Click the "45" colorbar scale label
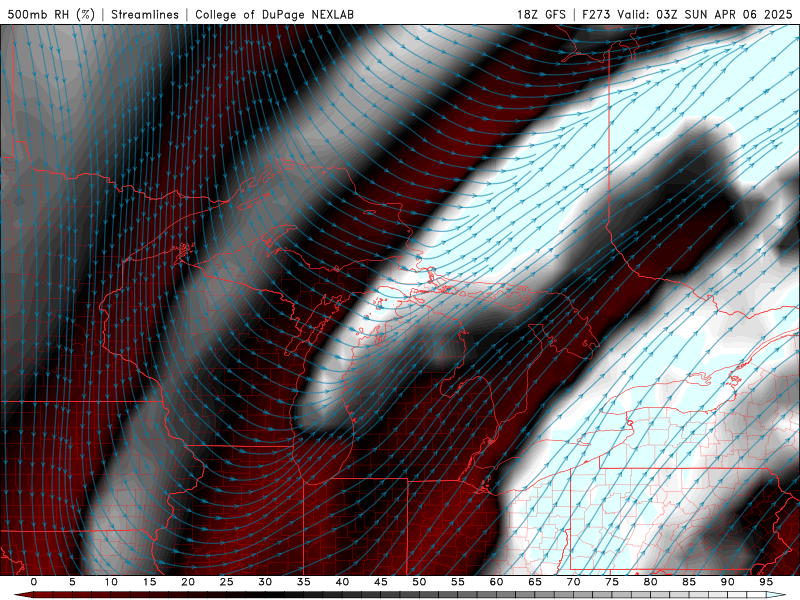Viewport: 800px width, 600px height. tap(381, 582)
